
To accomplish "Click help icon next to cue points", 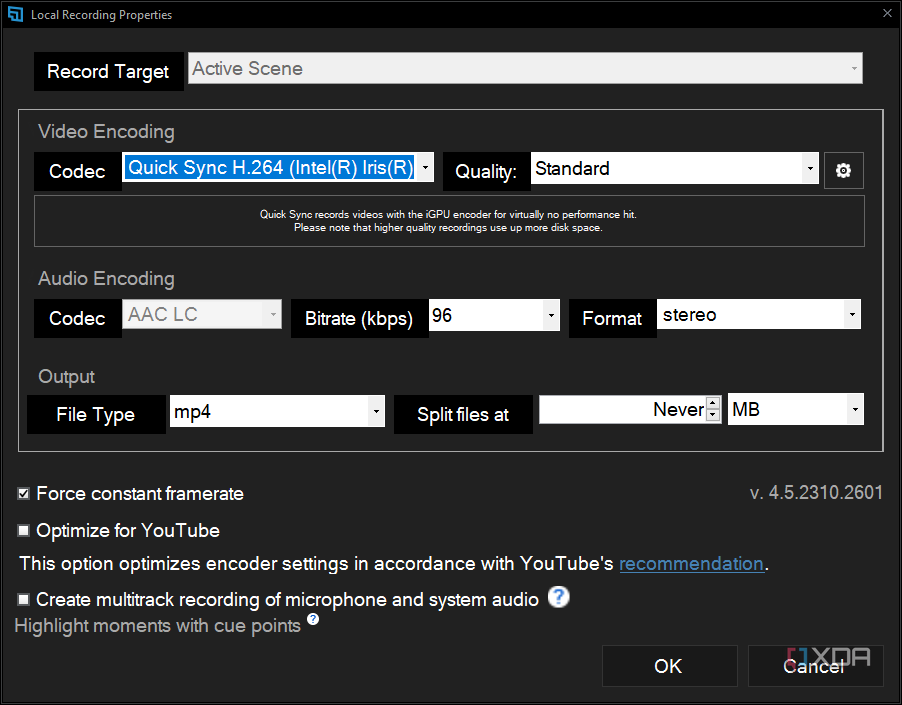I will 313,619.
